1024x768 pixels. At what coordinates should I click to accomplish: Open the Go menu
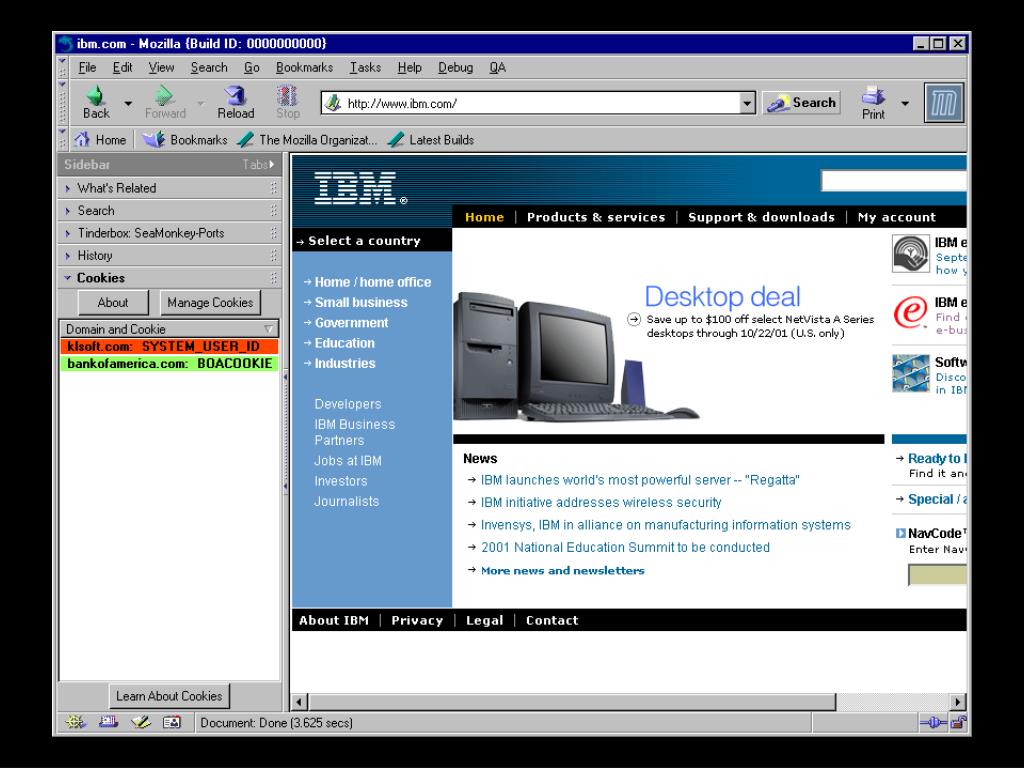tap(251, 67)
